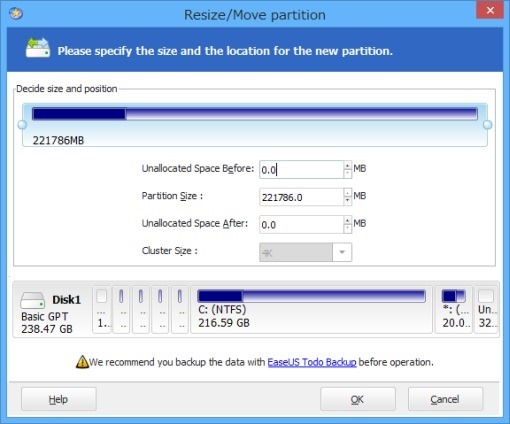Increase the Partition Size value

(348, 193)
